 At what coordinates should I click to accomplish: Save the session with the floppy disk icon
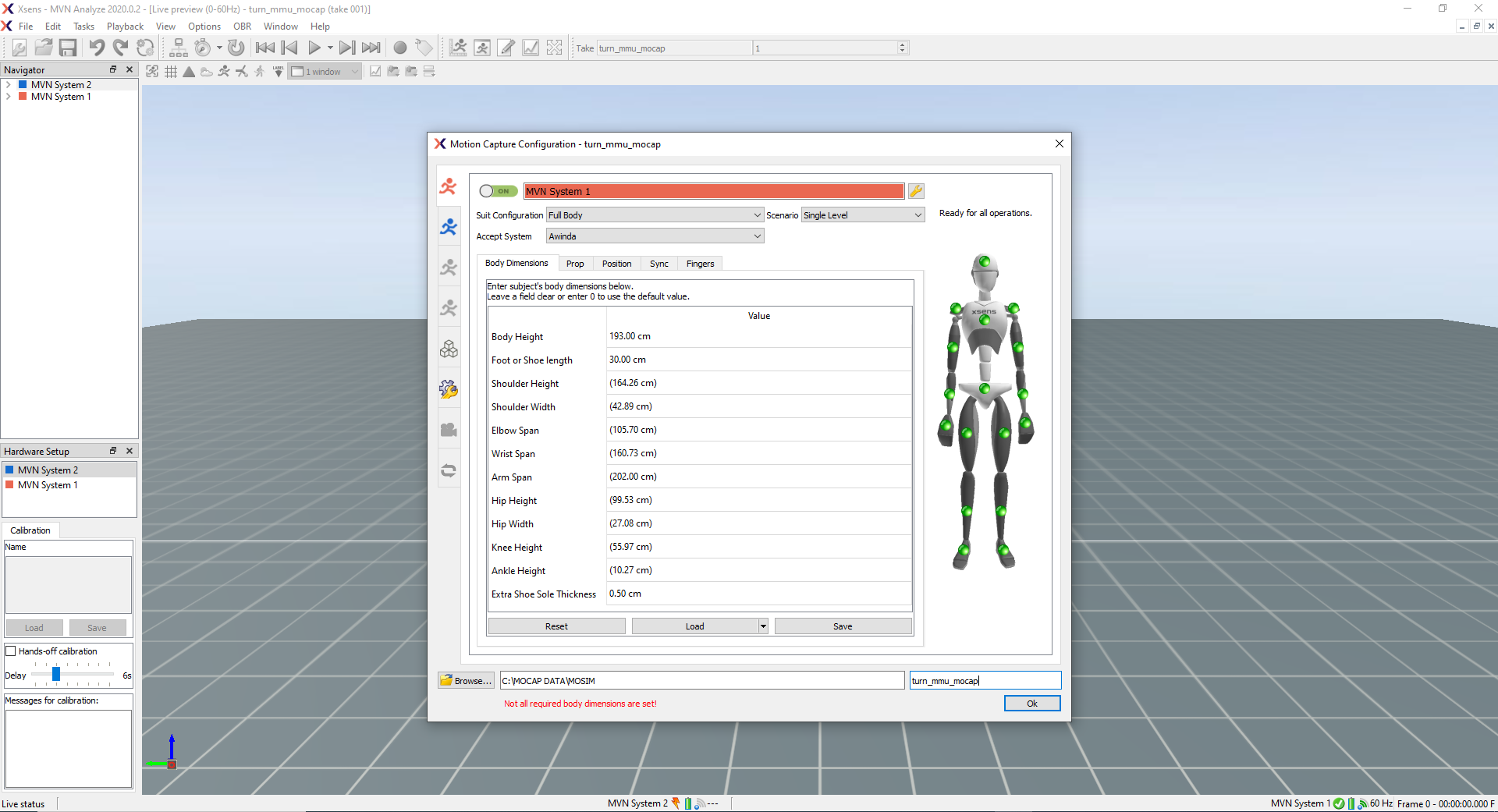(x=68, y=48)
